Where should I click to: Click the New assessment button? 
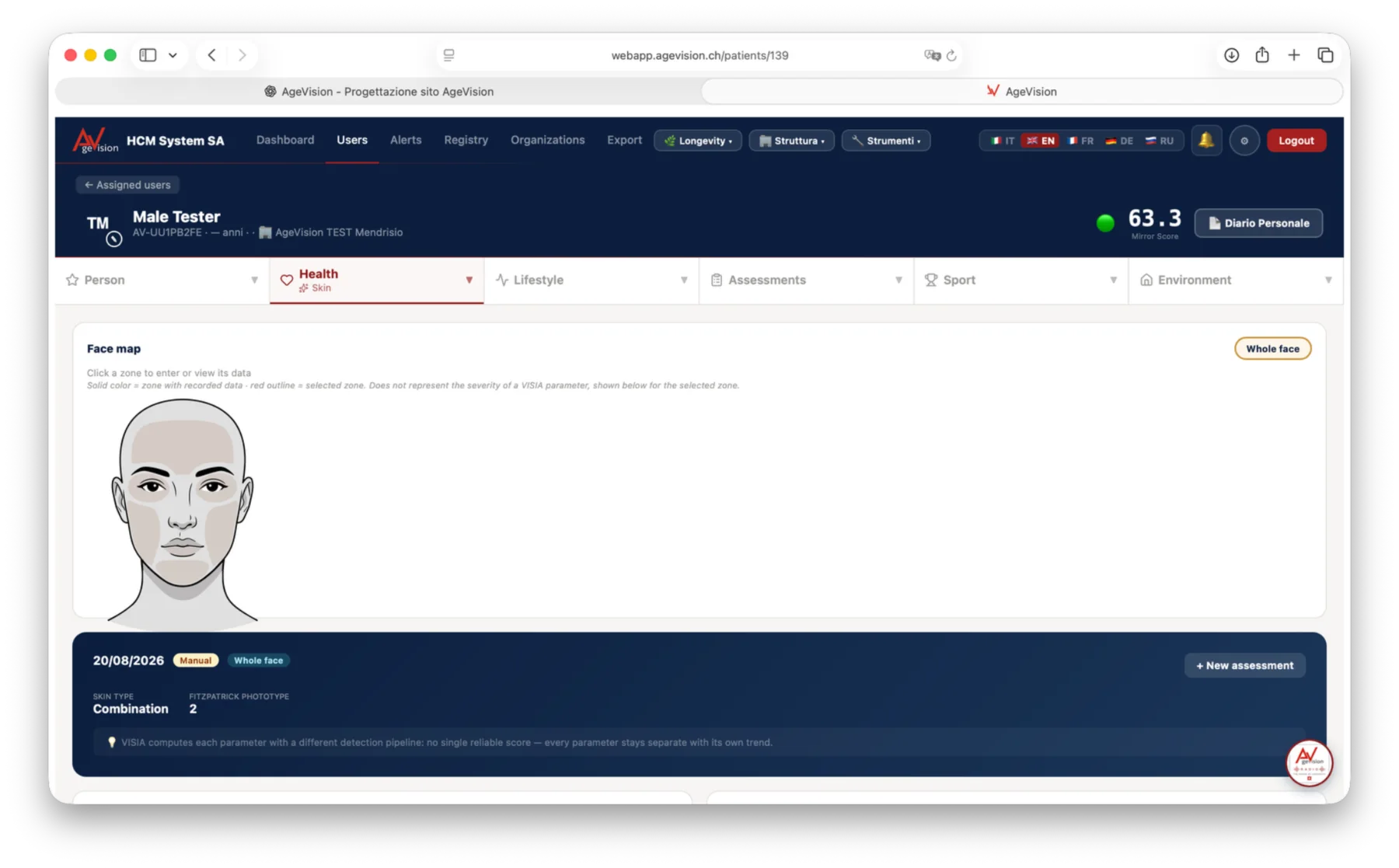click(x=1244, y=665)
